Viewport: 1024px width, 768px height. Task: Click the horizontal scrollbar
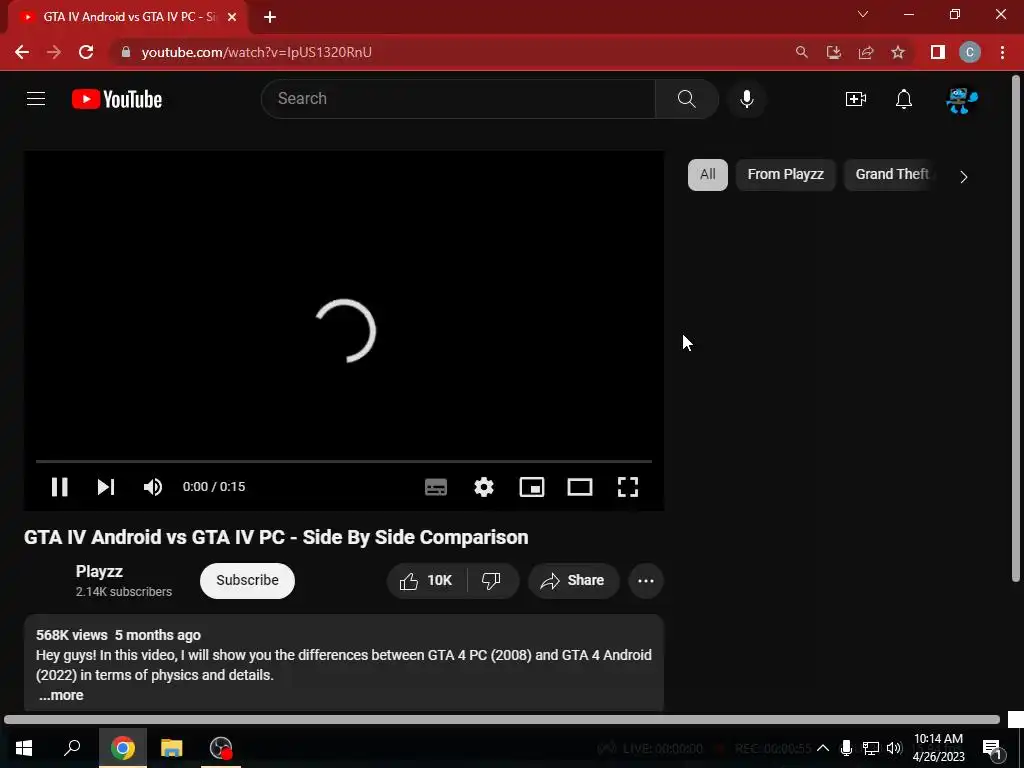pos(502,720)
